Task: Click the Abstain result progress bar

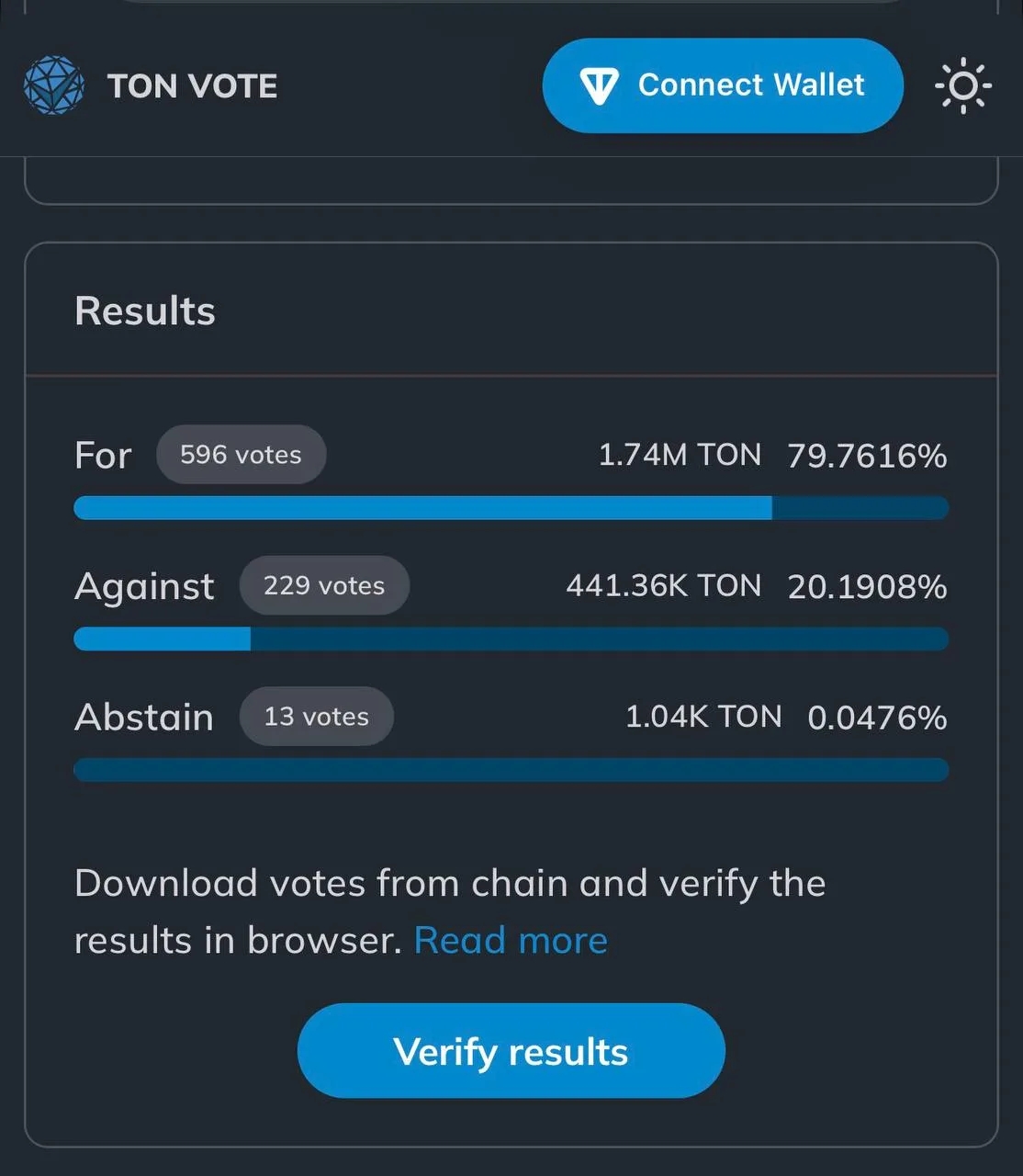Action: (511, 770)
